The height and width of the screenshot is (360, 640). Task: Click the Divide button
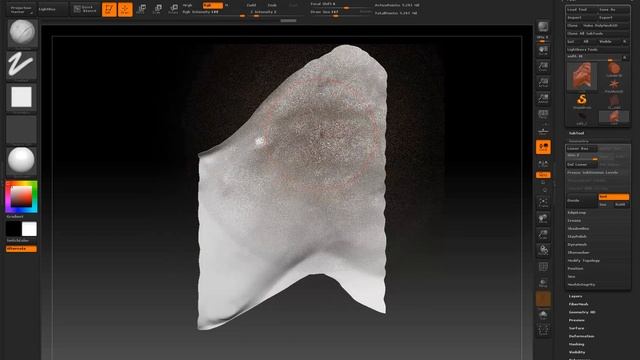[x=582, y=200]
